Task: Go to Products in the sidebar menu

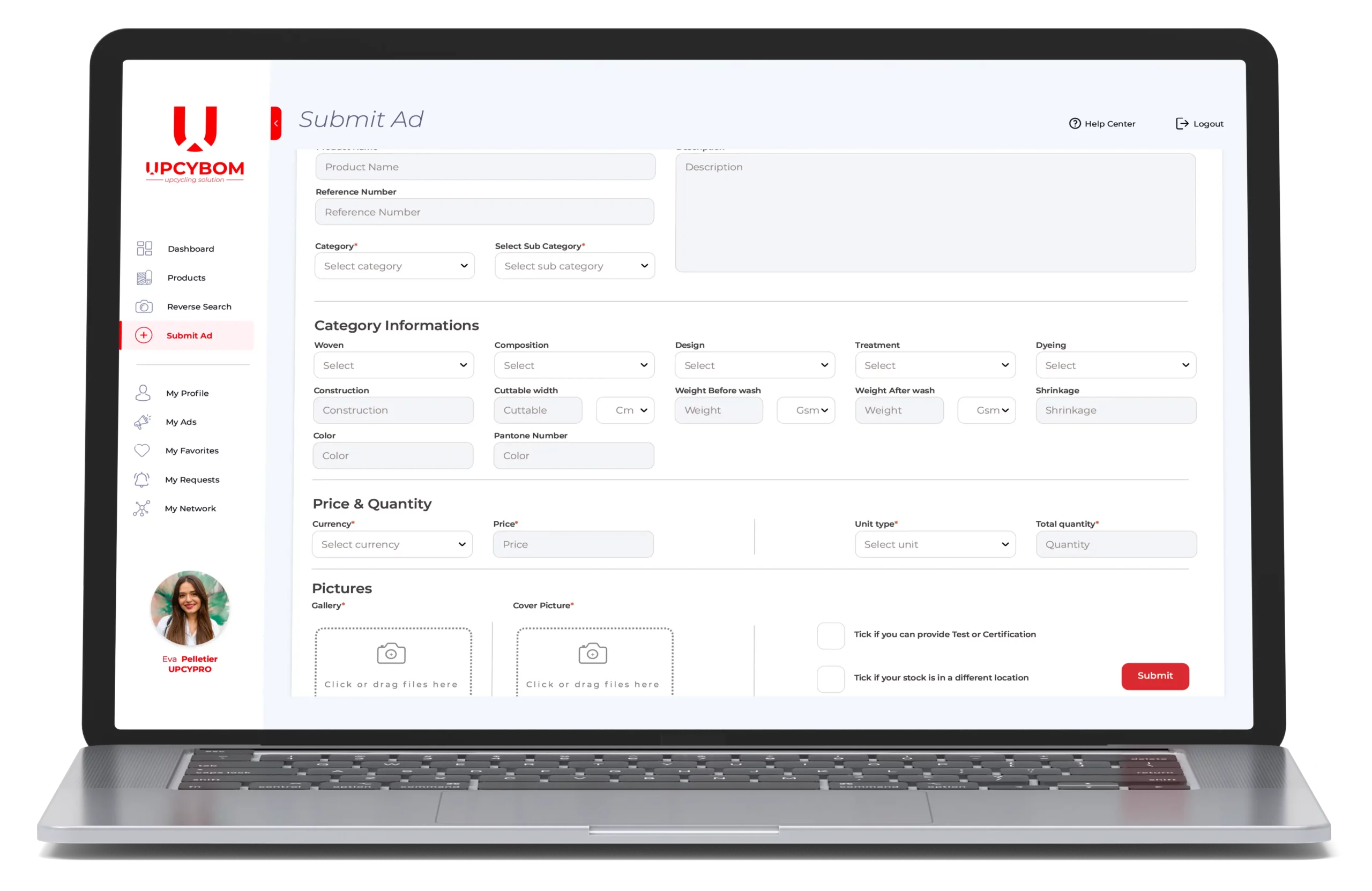Action: tap(186, 278)
